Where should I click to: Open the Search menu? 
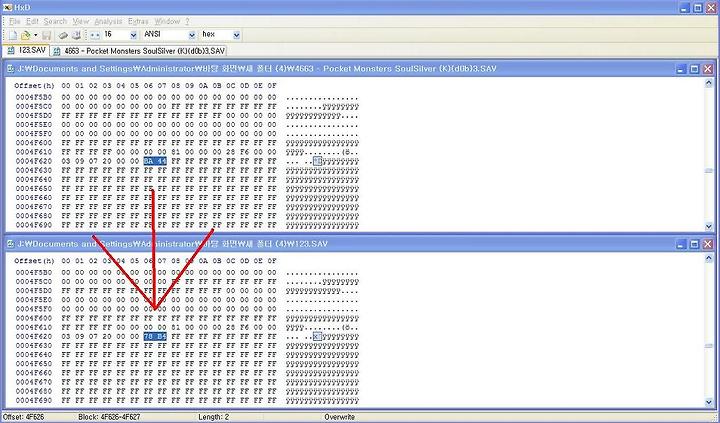coord(55,21)
